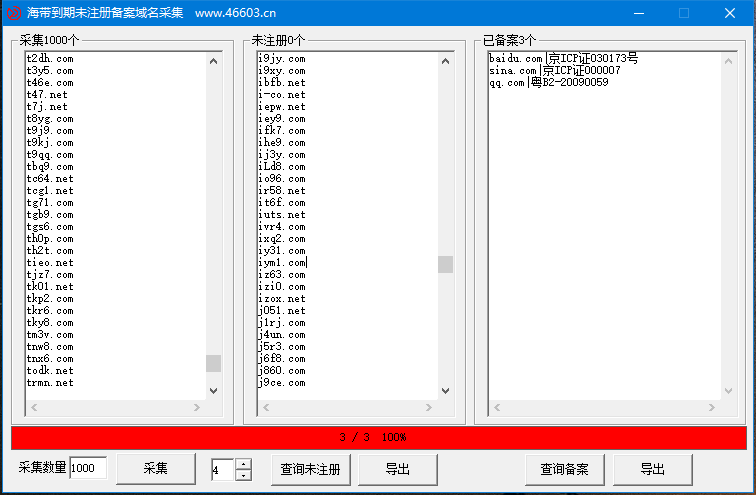Click left arrow of 未注册 horizontal scrollbar
This screenshot has width=756, height=495.
266,407
